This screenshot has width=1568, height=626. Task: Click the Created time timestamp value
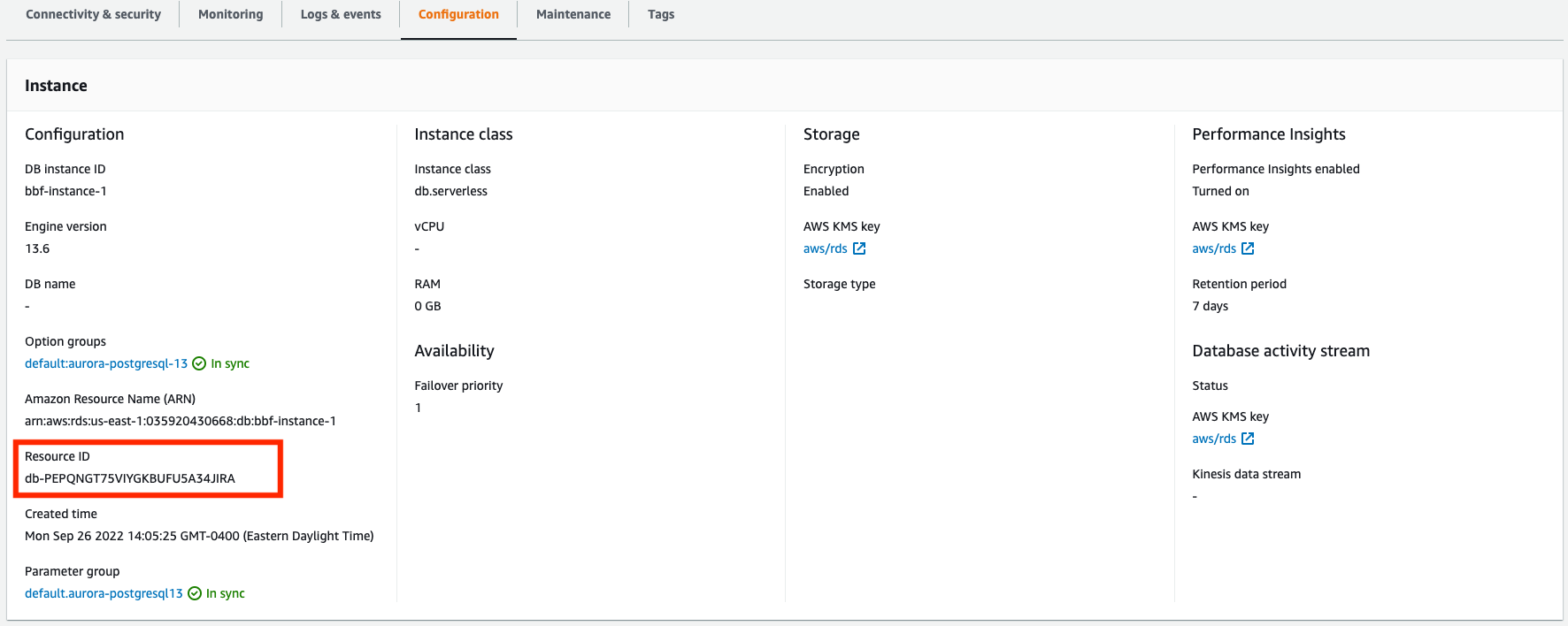point(199,536)
